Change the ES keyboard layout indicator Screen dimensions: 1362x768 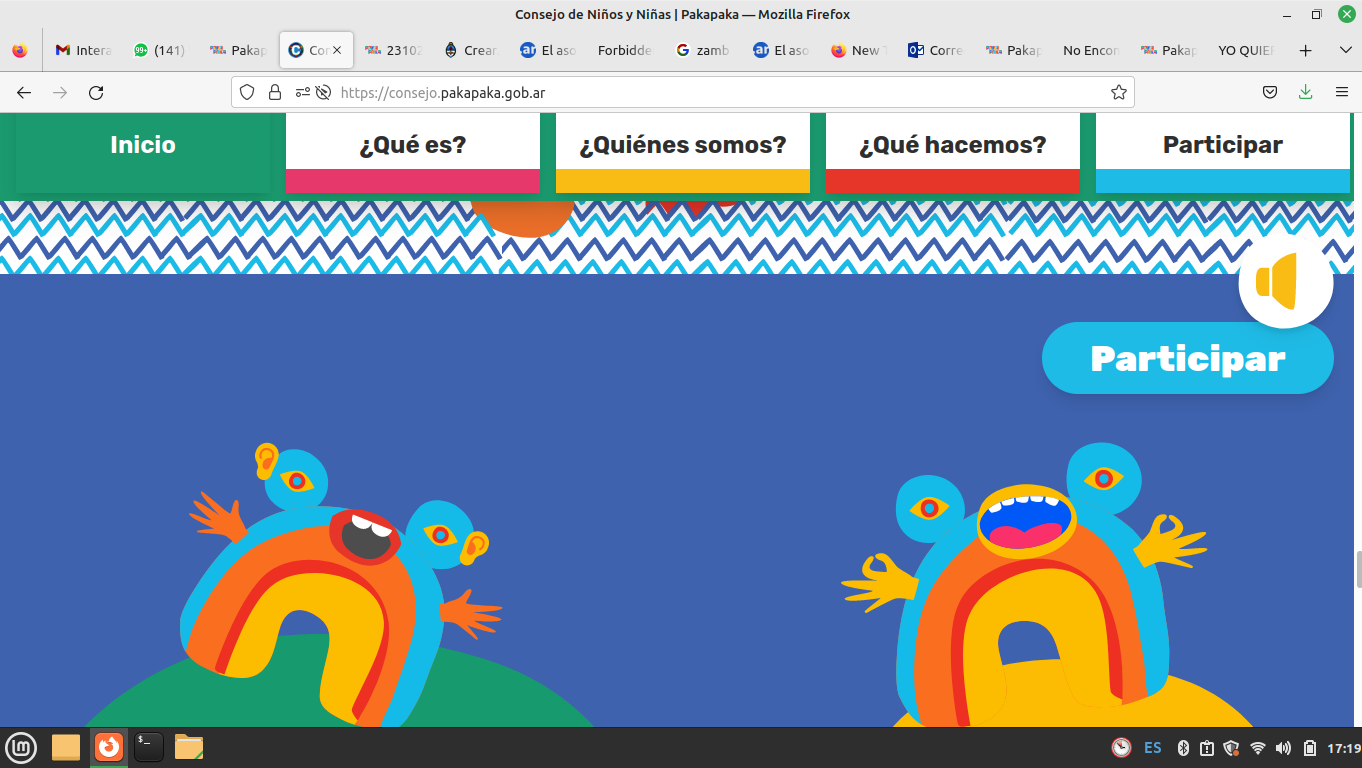(1153, 748)
